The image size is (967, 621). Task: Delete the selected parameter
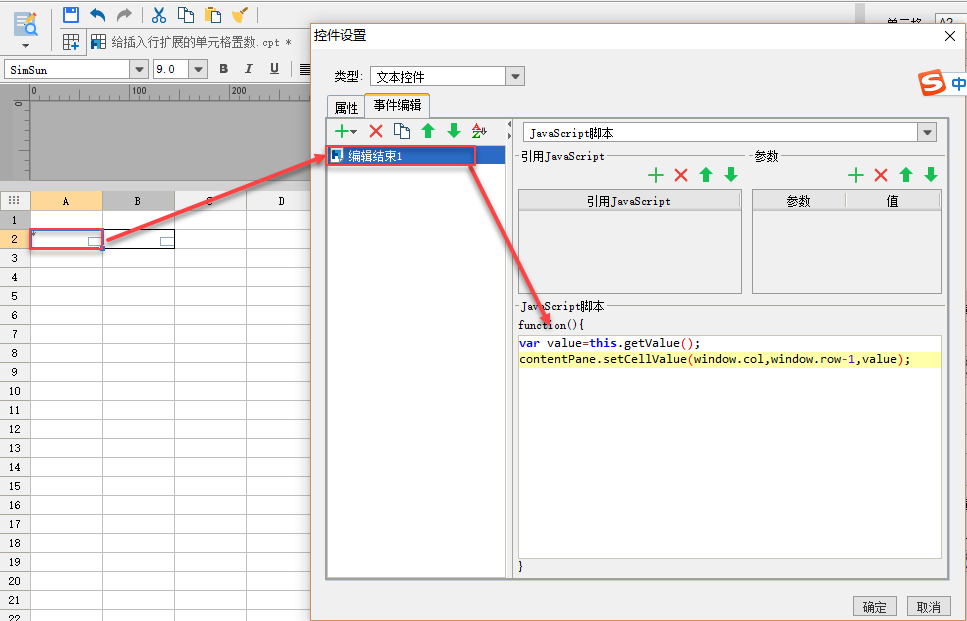click(881, 175)
